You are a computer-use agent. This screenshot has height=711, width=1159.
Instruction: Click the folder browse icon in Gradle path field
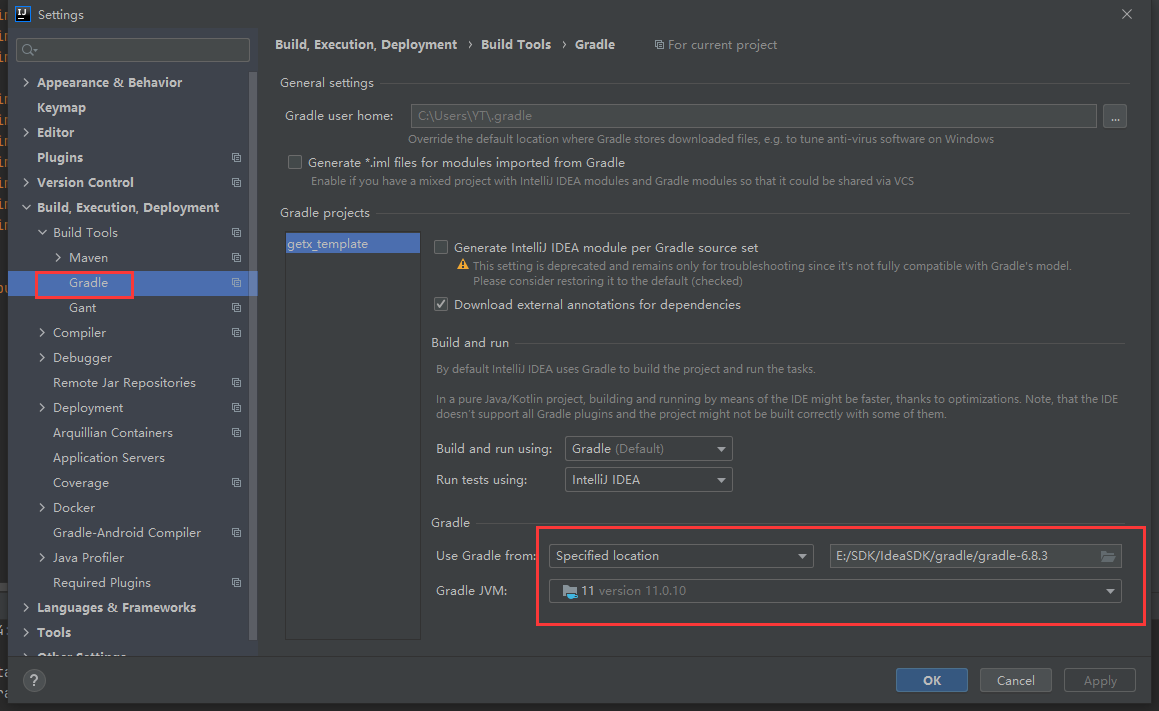pos(1107,556)
